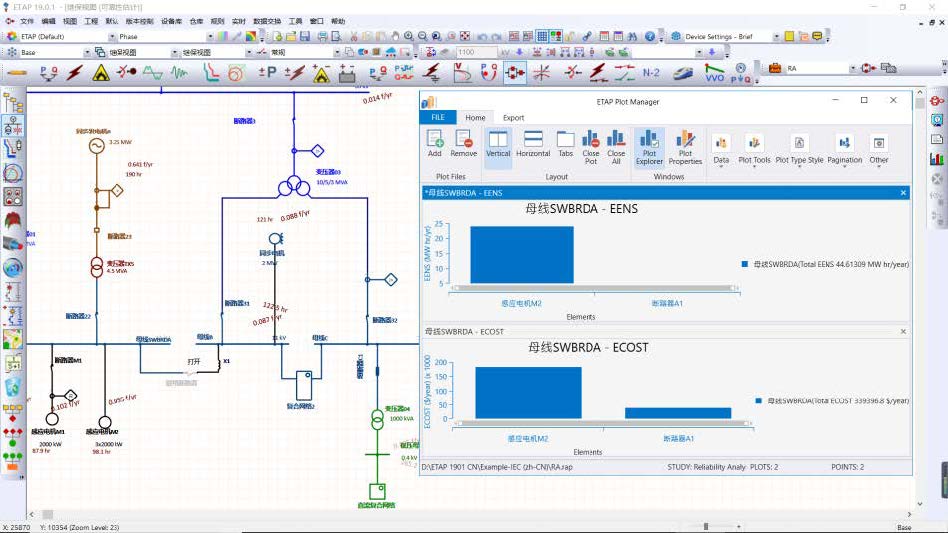
Task: Select Horizontal layout in Plot Manager
Action: point(533,143)
